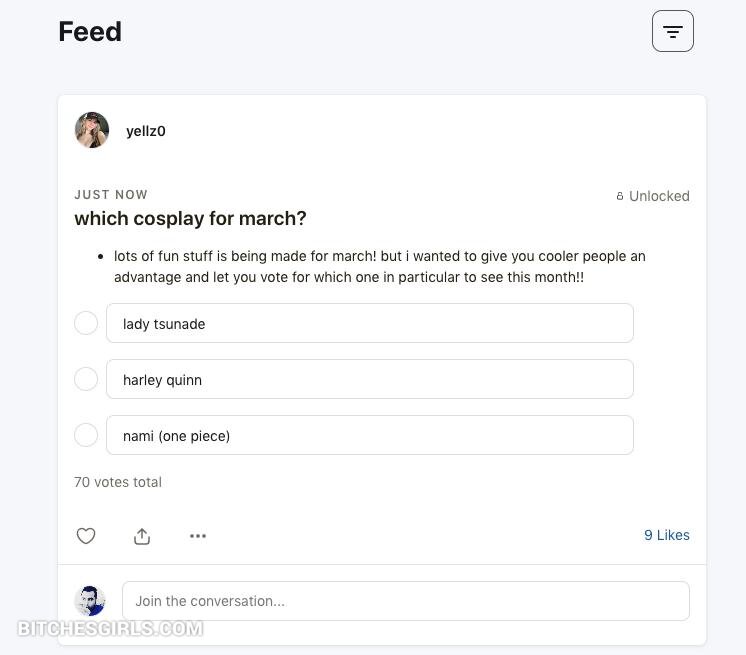Focus the 'Join the conversation...' input

coord(405,601)
